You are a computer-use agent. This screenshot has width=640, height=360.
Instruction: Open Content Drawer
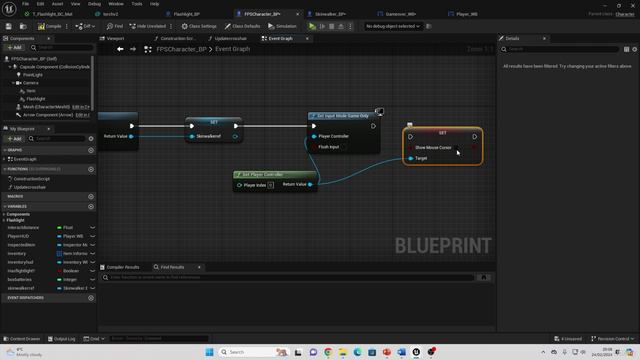click(22, 339)
